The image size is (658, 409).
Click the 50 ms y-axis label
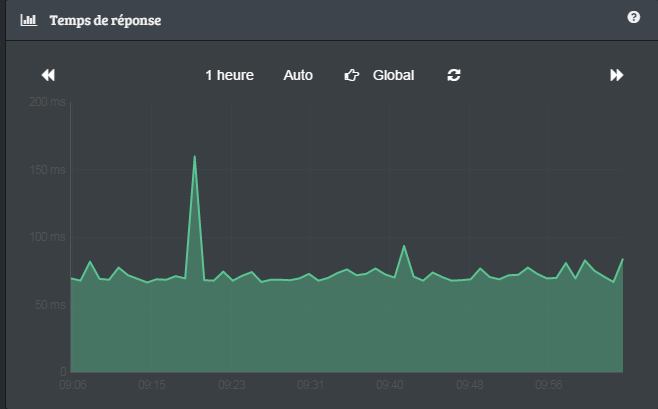coord(50,304)
